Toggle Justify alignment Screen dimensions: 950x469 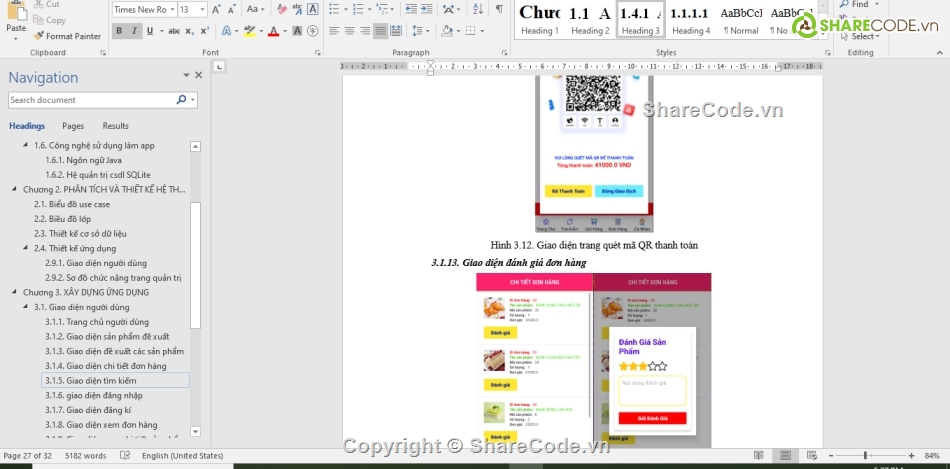pos(381,31)
